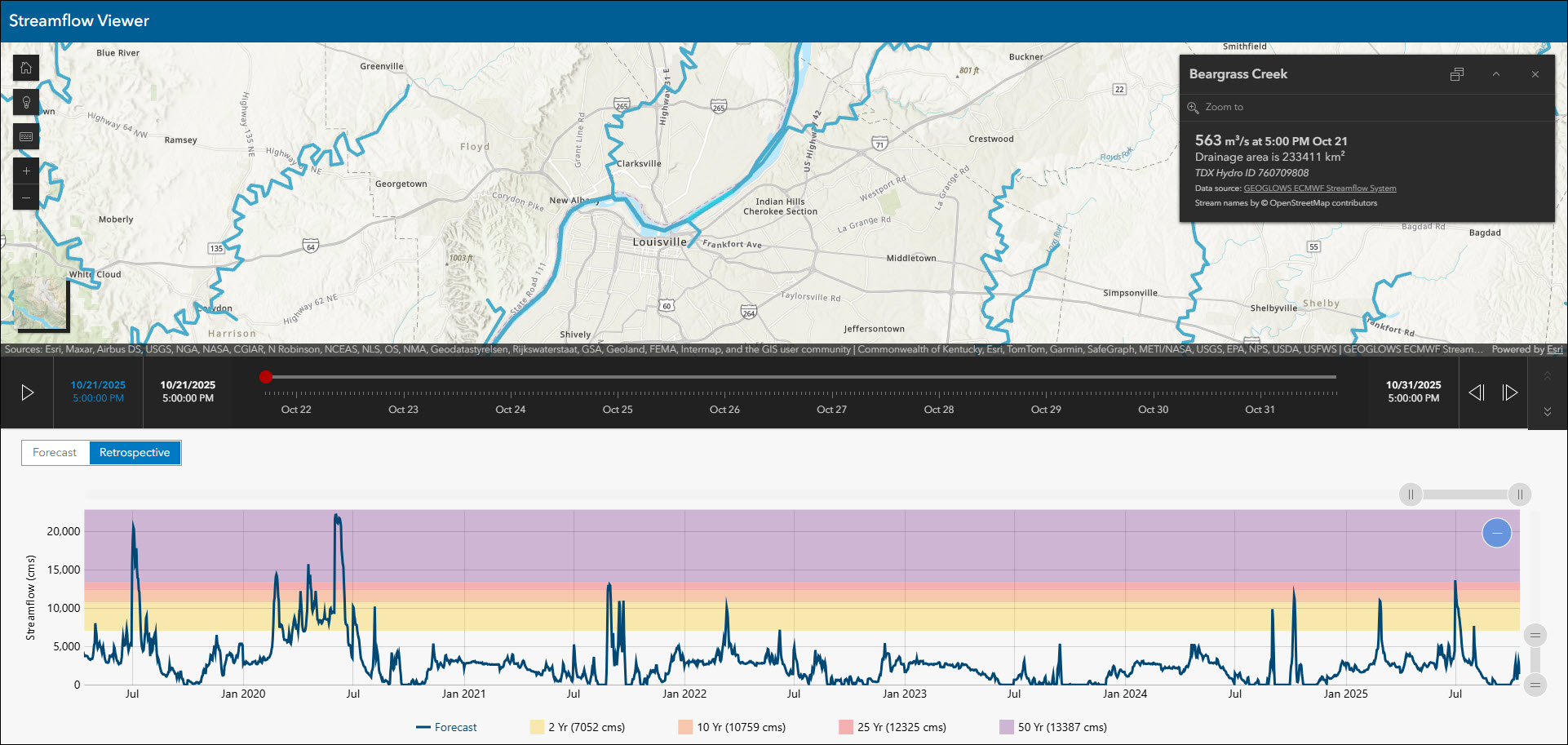Click the blue start date 10/21/2025
This screenshot has width=1568, height=745.
pyautogui.click(x=98, y=385)
